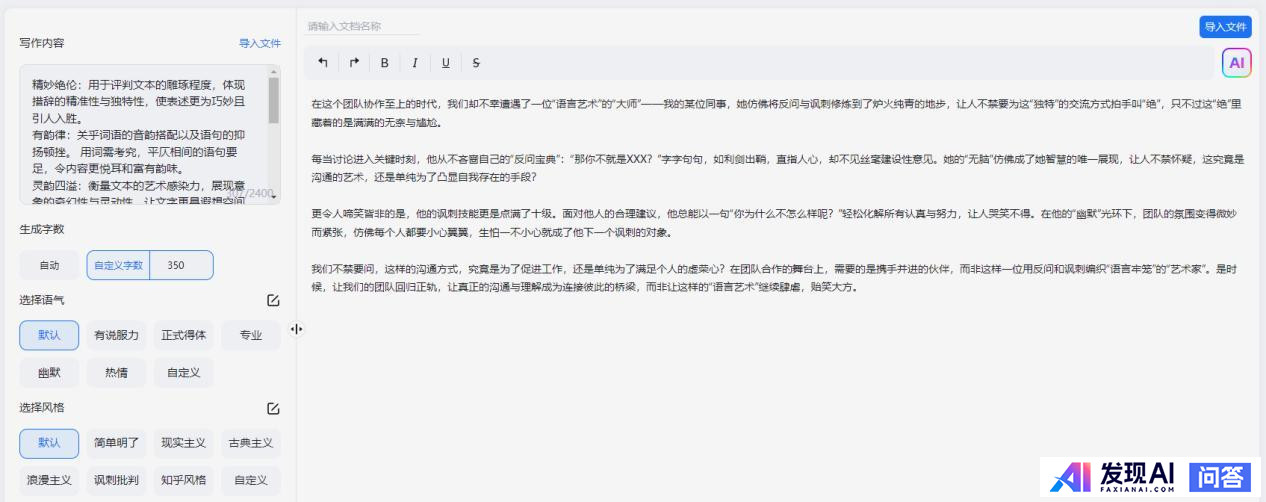The image size is (1266, 502).
Task: Choose the 讽刺批判 style option
Action: coord(116,480)
